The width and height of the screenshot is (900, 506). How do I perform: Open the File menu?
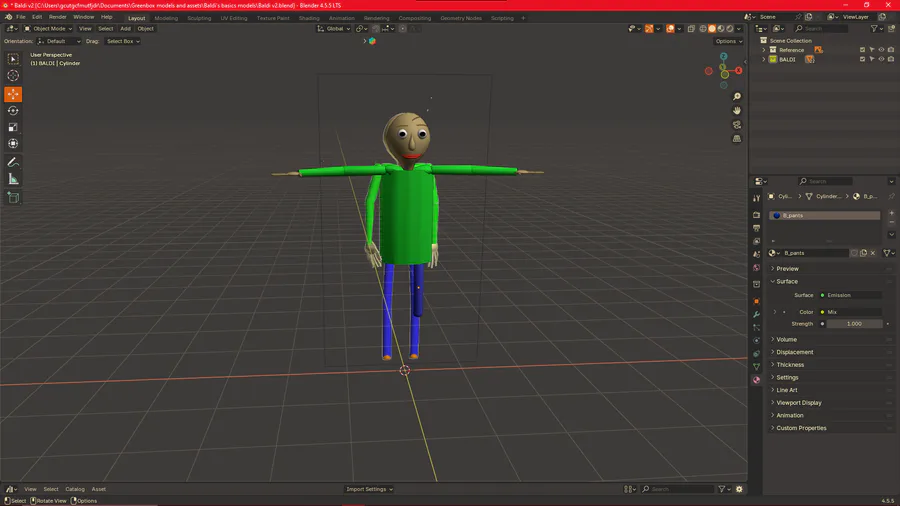pyautogui.click(x=21, y=17)
